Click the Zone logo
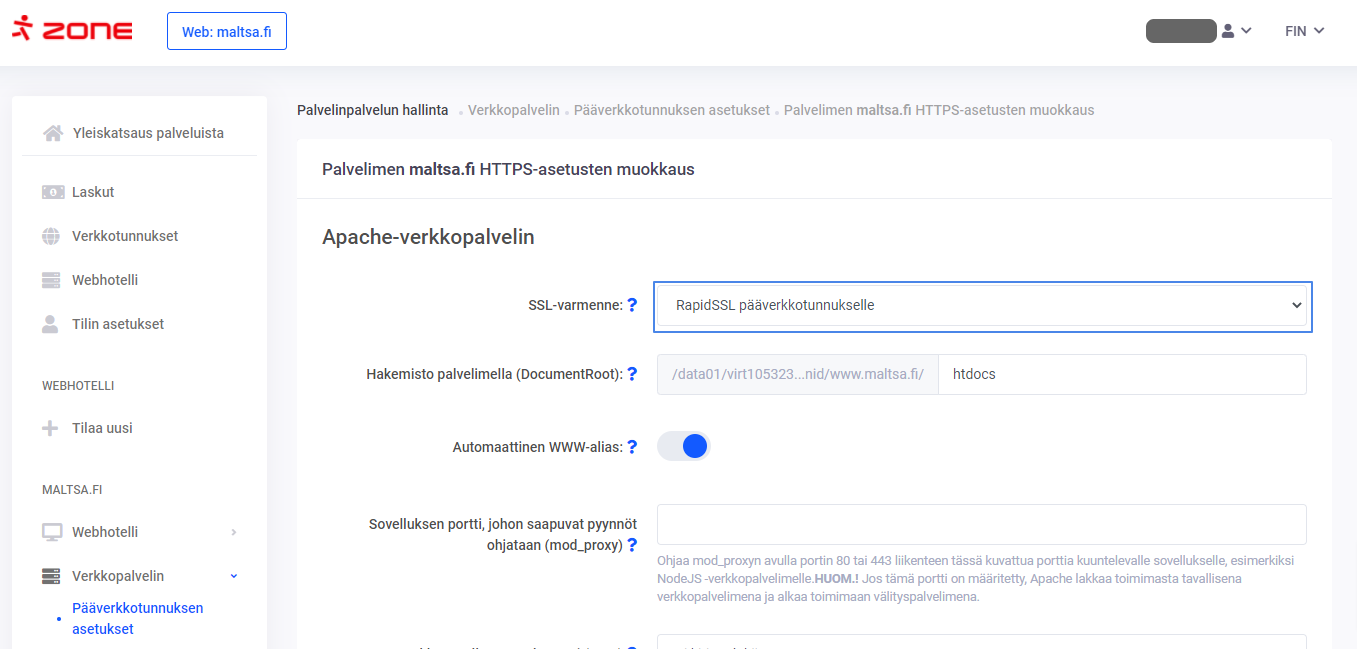 72,30
